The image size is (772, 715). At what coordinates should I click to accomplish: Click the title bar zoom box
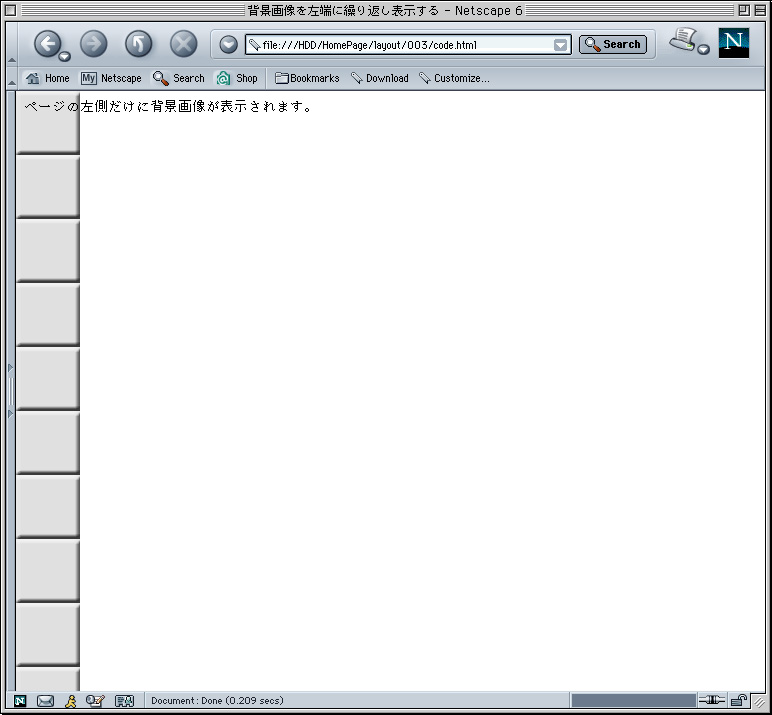coord(744,10)
